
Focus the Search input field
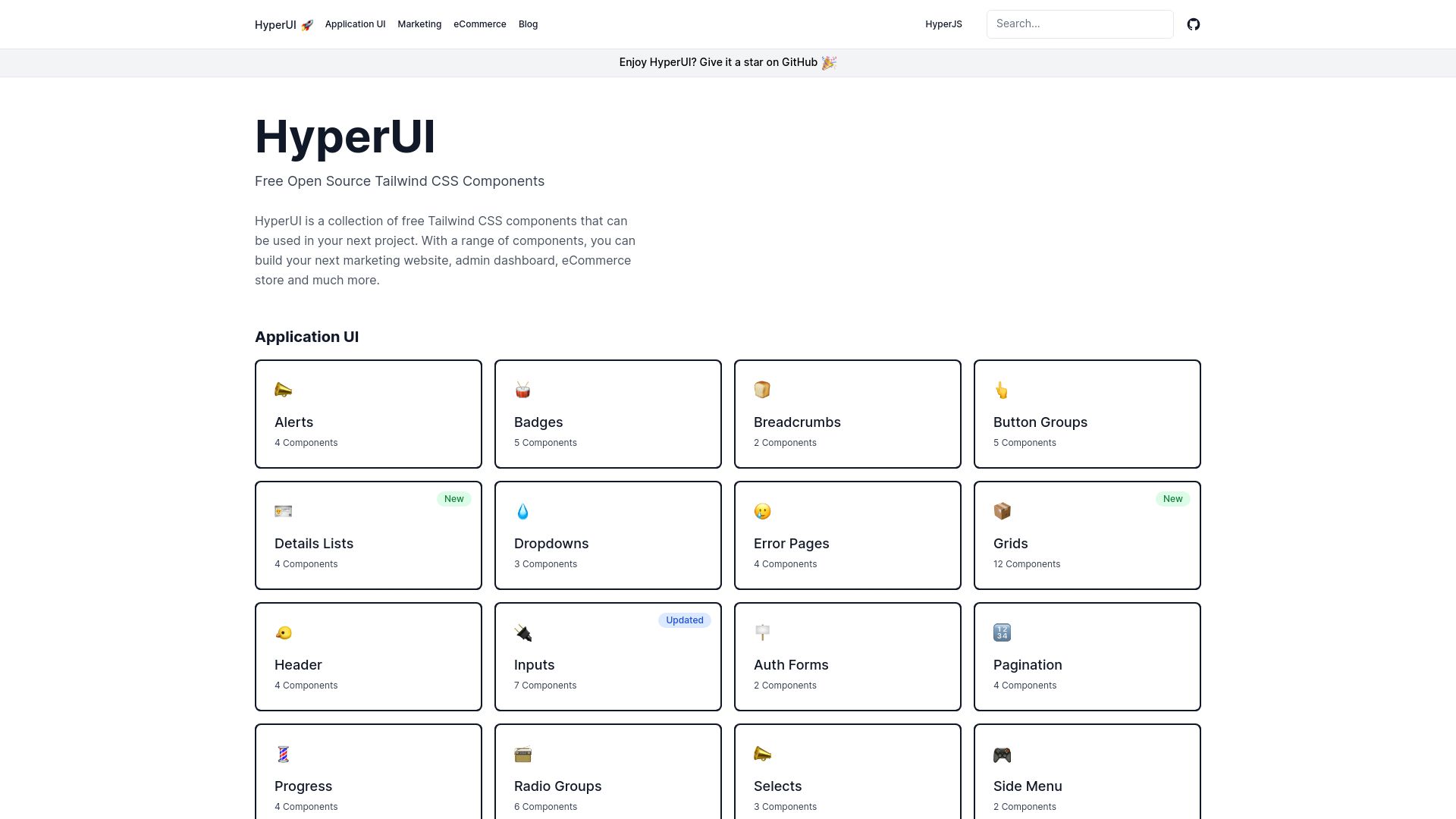pos(1080,24)
